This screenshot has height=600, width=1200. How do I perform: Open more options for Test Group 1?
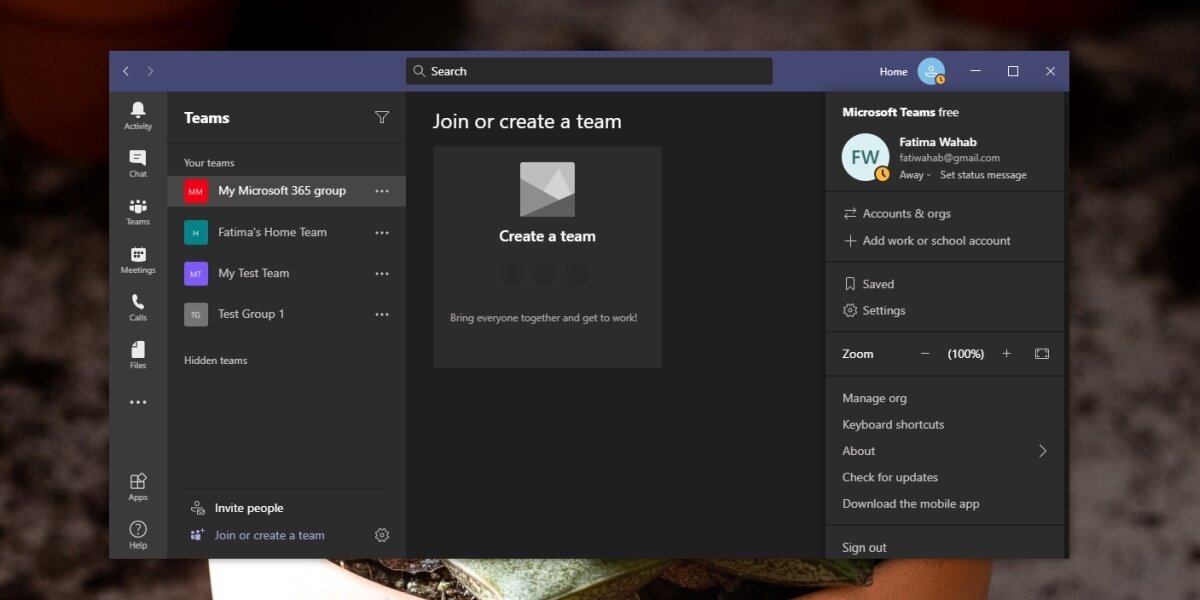[x=382, y=314]
